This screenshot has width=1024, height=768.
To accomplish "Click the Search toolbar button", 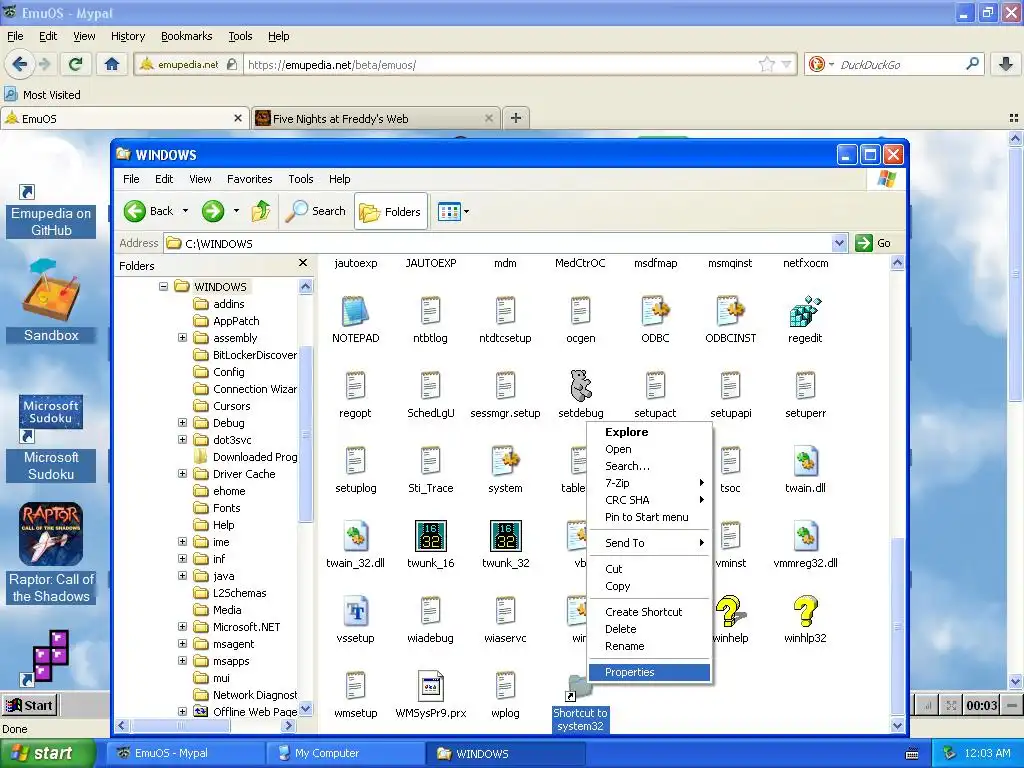I will (x=316, y=211).
